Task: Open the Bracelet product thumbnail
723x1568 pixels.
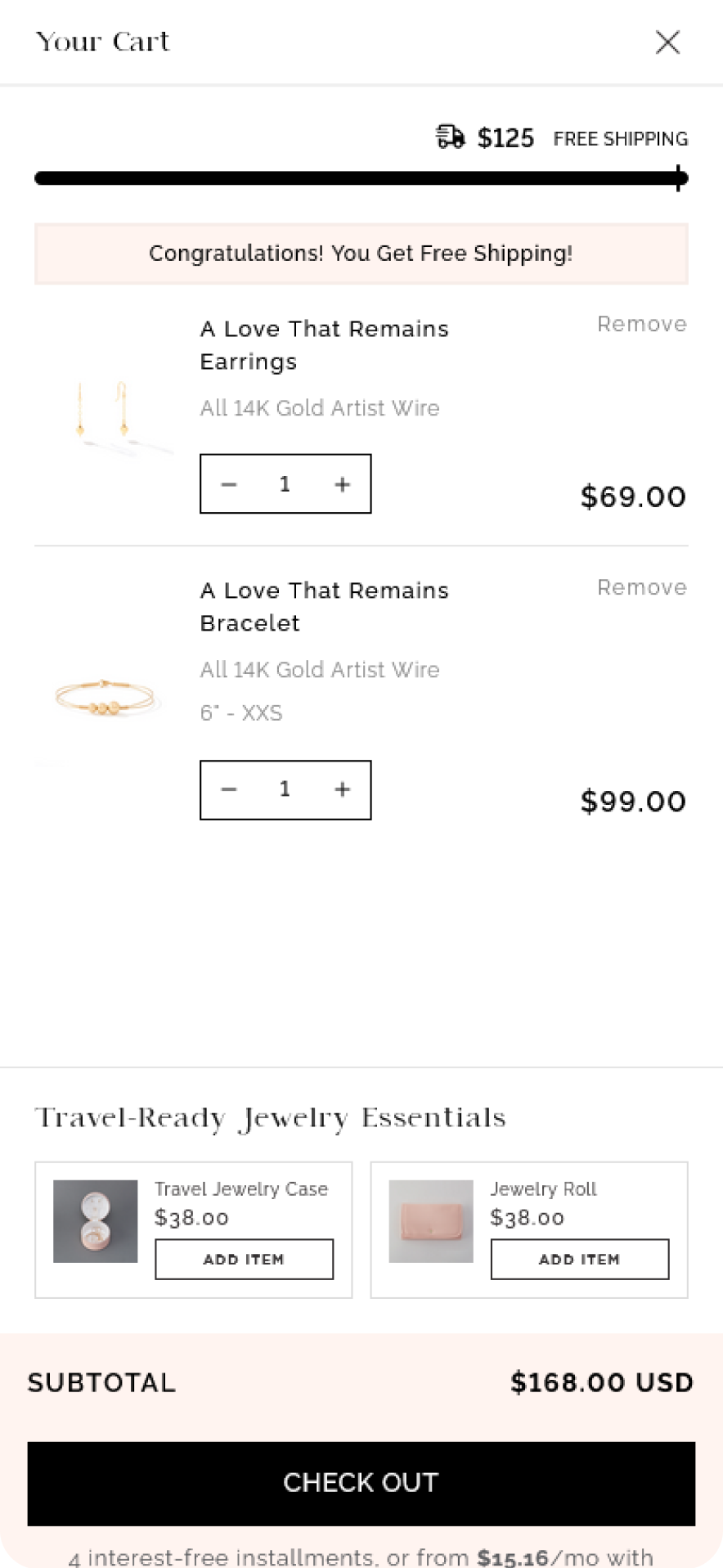Action: click(x=107, y=698)
